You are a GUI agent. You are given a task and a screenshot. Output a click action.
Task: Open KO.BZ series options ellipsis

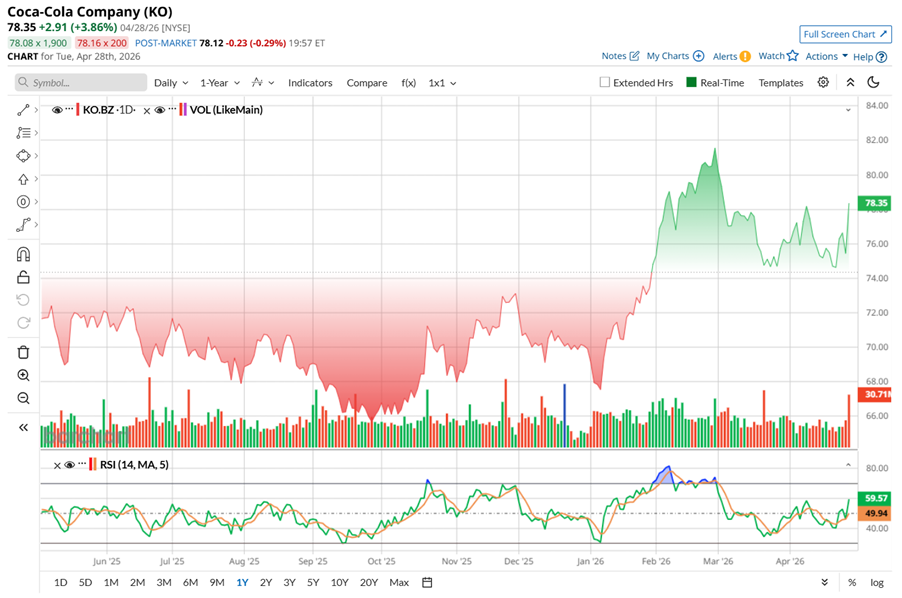point(70,109)
